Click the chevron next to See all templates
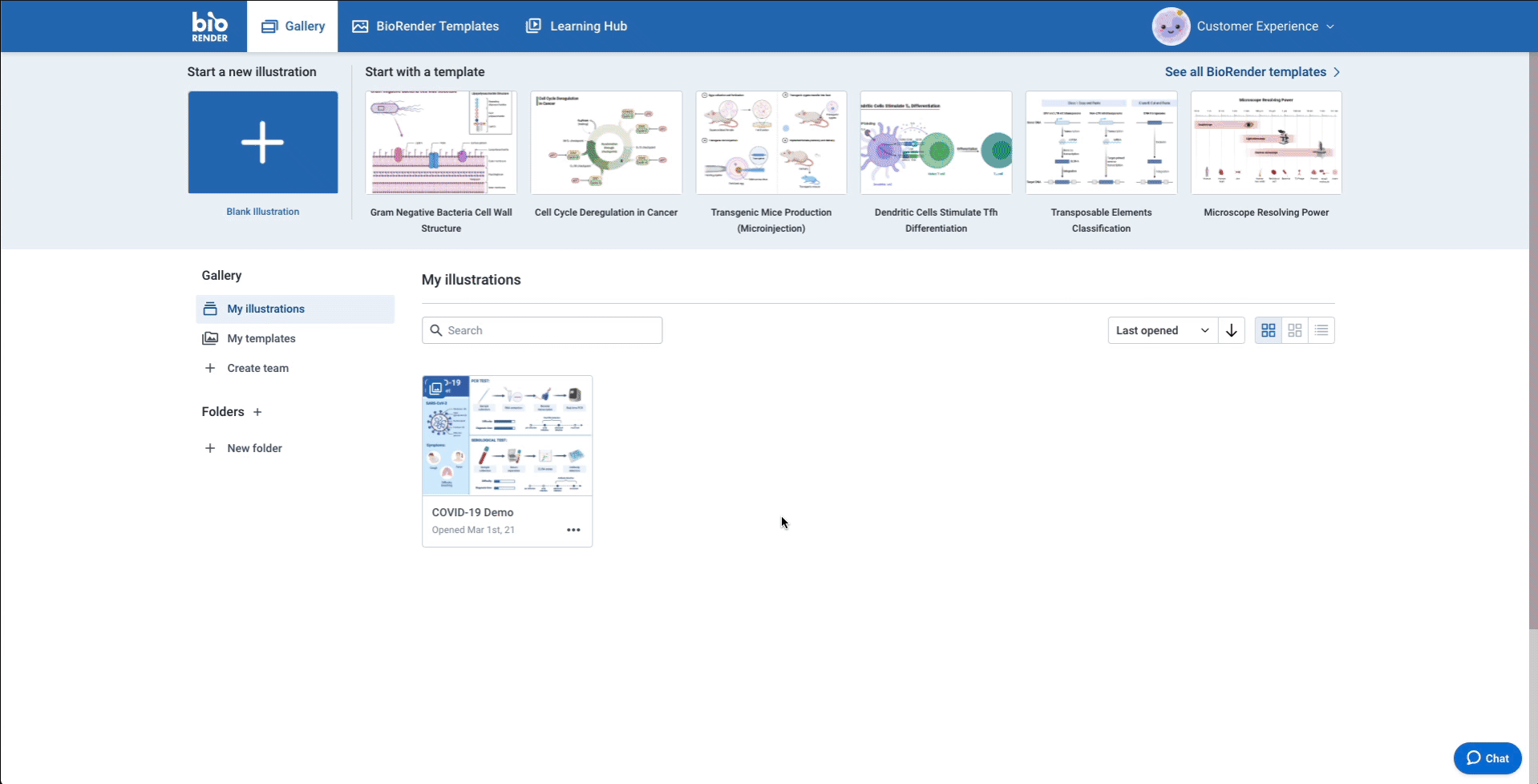Screen dimensions: 1538x784 [1337, 72]
